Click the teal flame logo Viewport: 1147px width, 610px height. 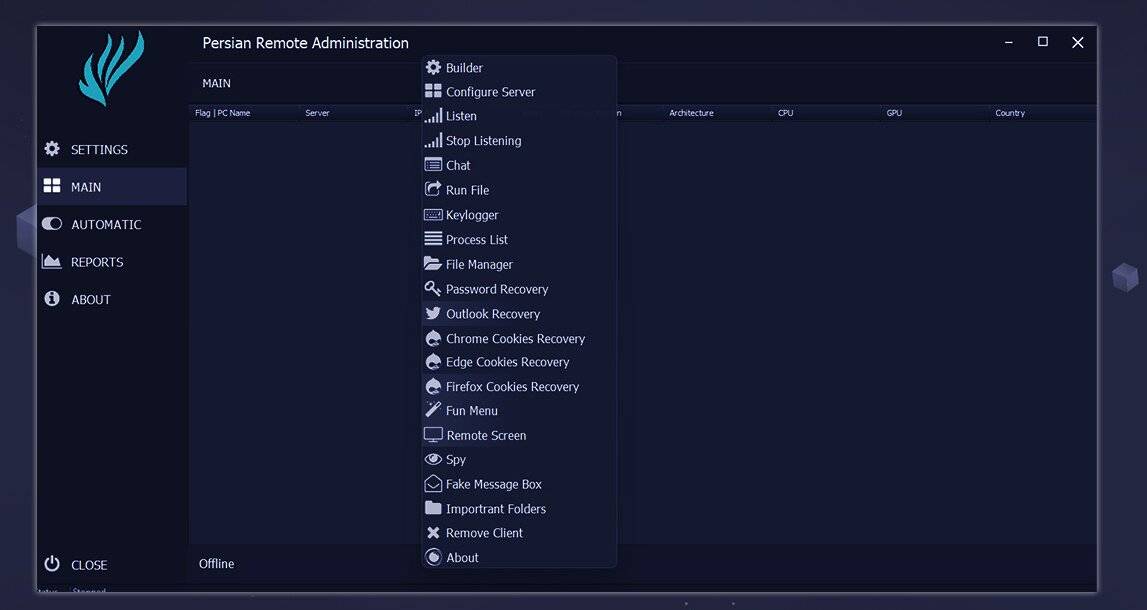(111, 68)
